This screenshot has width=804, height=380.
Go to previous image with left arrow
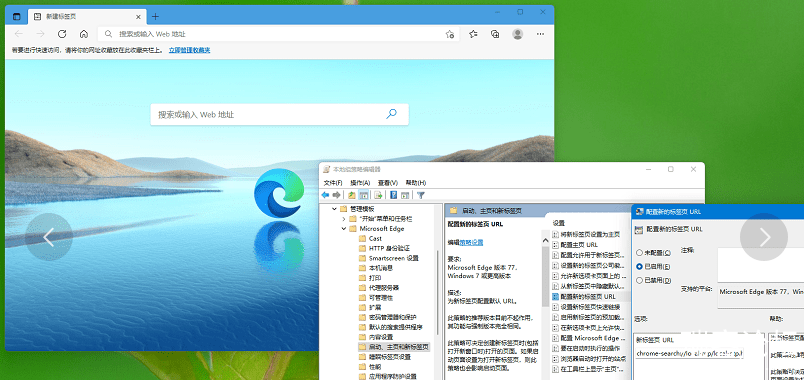tap(49, 237)
